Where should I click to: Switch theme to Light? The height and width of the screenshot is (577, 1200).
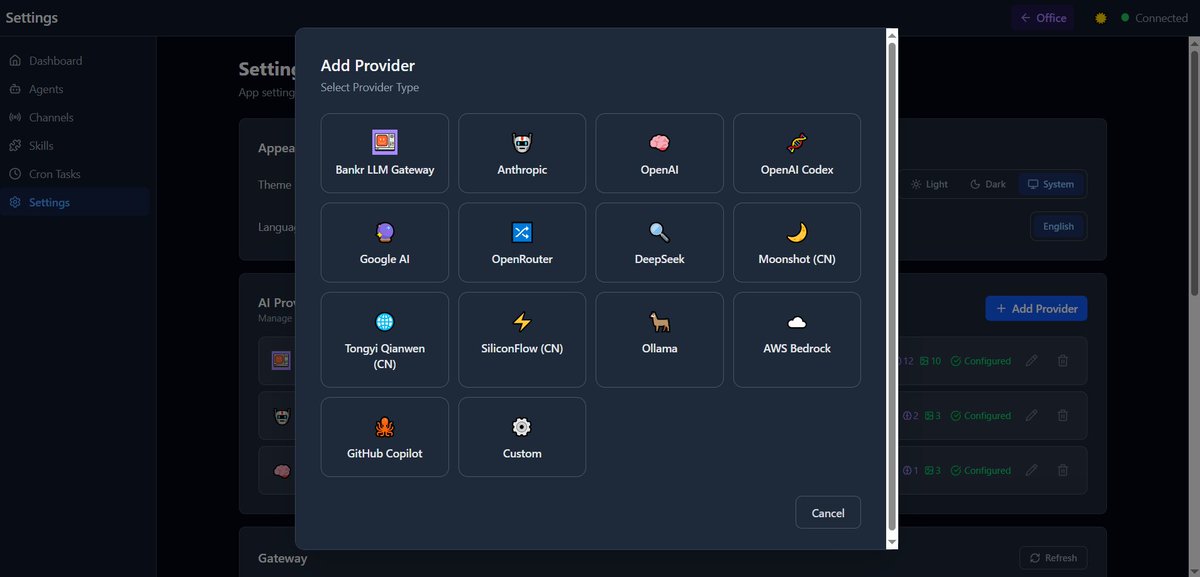pos(929,184)
